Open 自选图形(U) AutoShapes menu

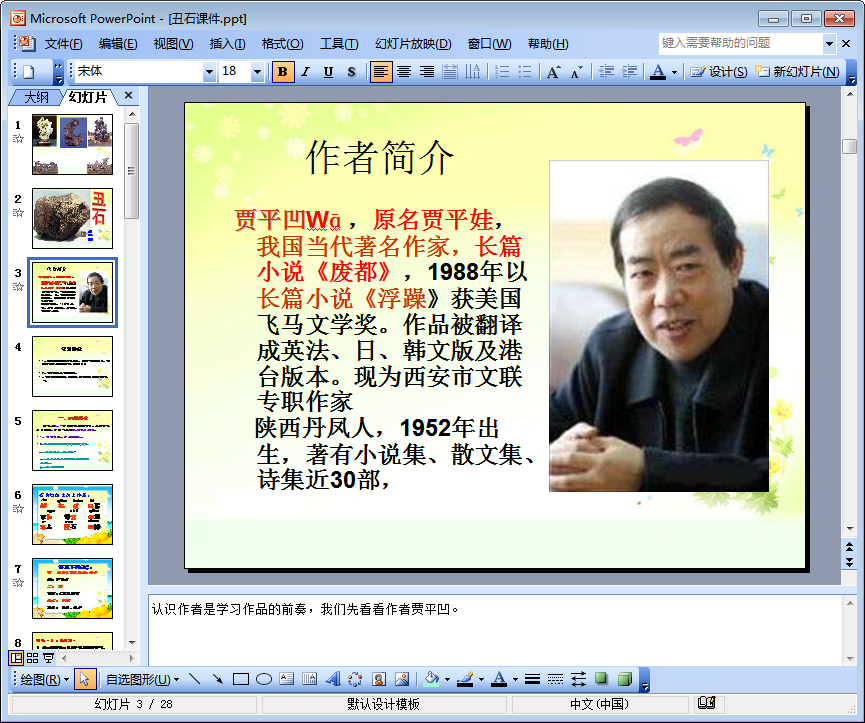coord(142,679)
